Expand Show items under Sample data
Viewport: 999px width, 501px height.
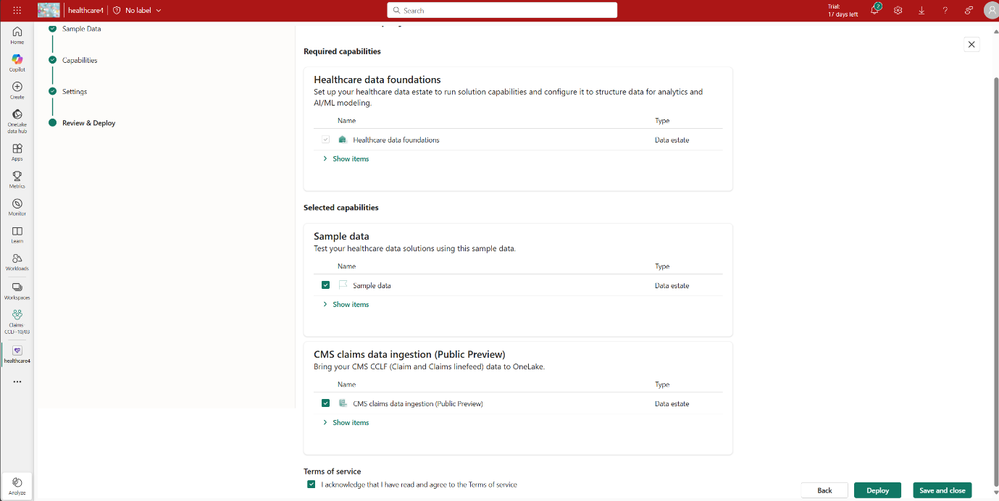tap(345, 304)
